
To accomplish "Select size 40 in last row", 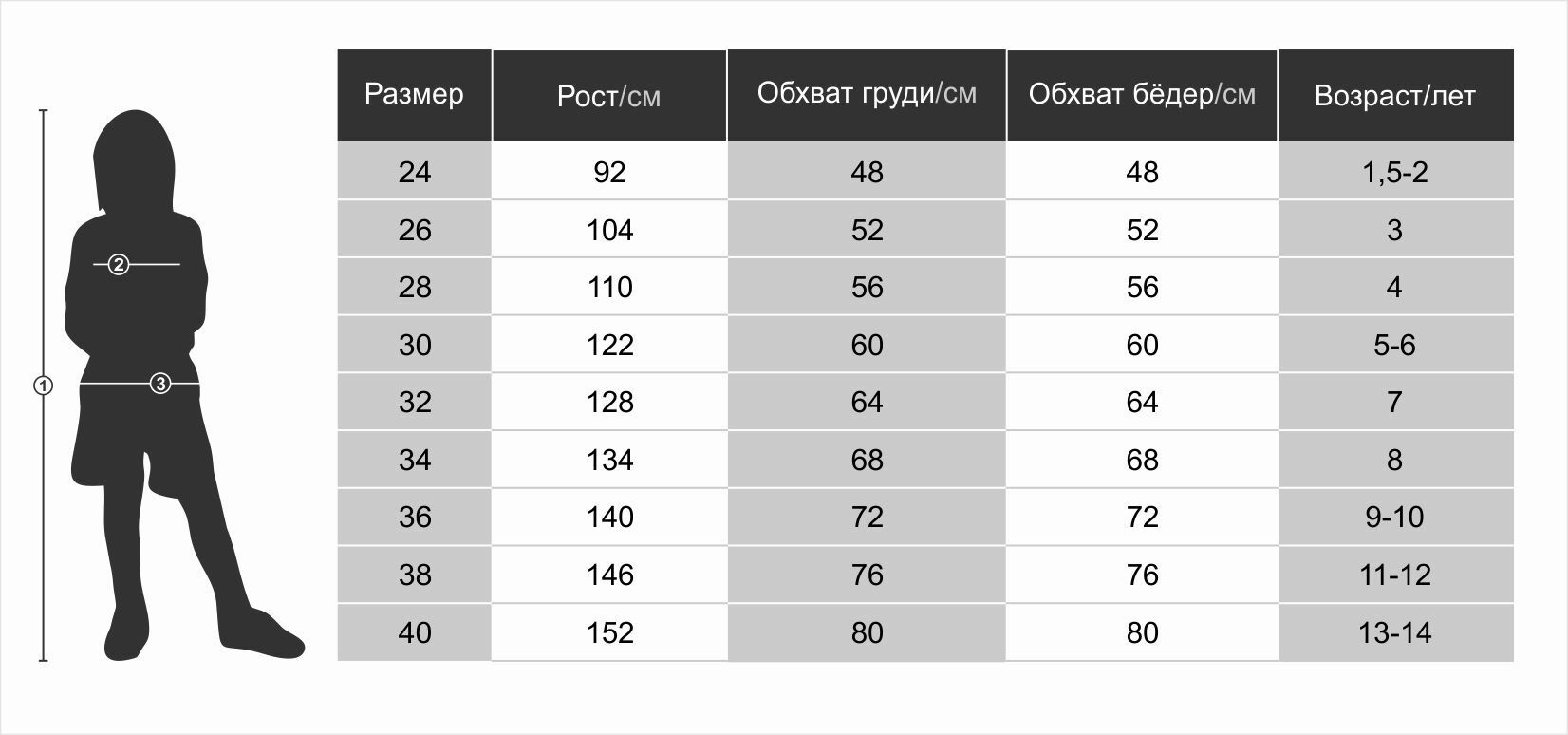I will (415, 632).
